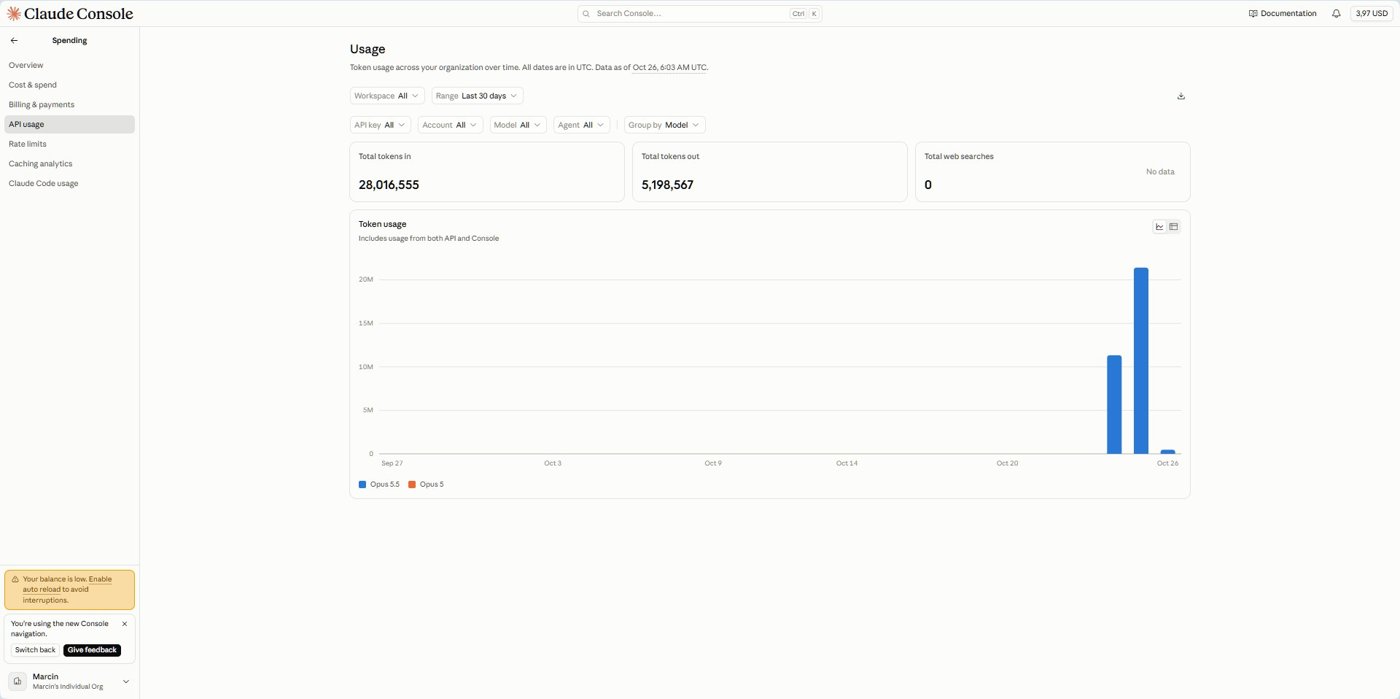Expand the Account filter
Image resolution: width=1400 pixels, height=699 pixels.
point(450,125)
